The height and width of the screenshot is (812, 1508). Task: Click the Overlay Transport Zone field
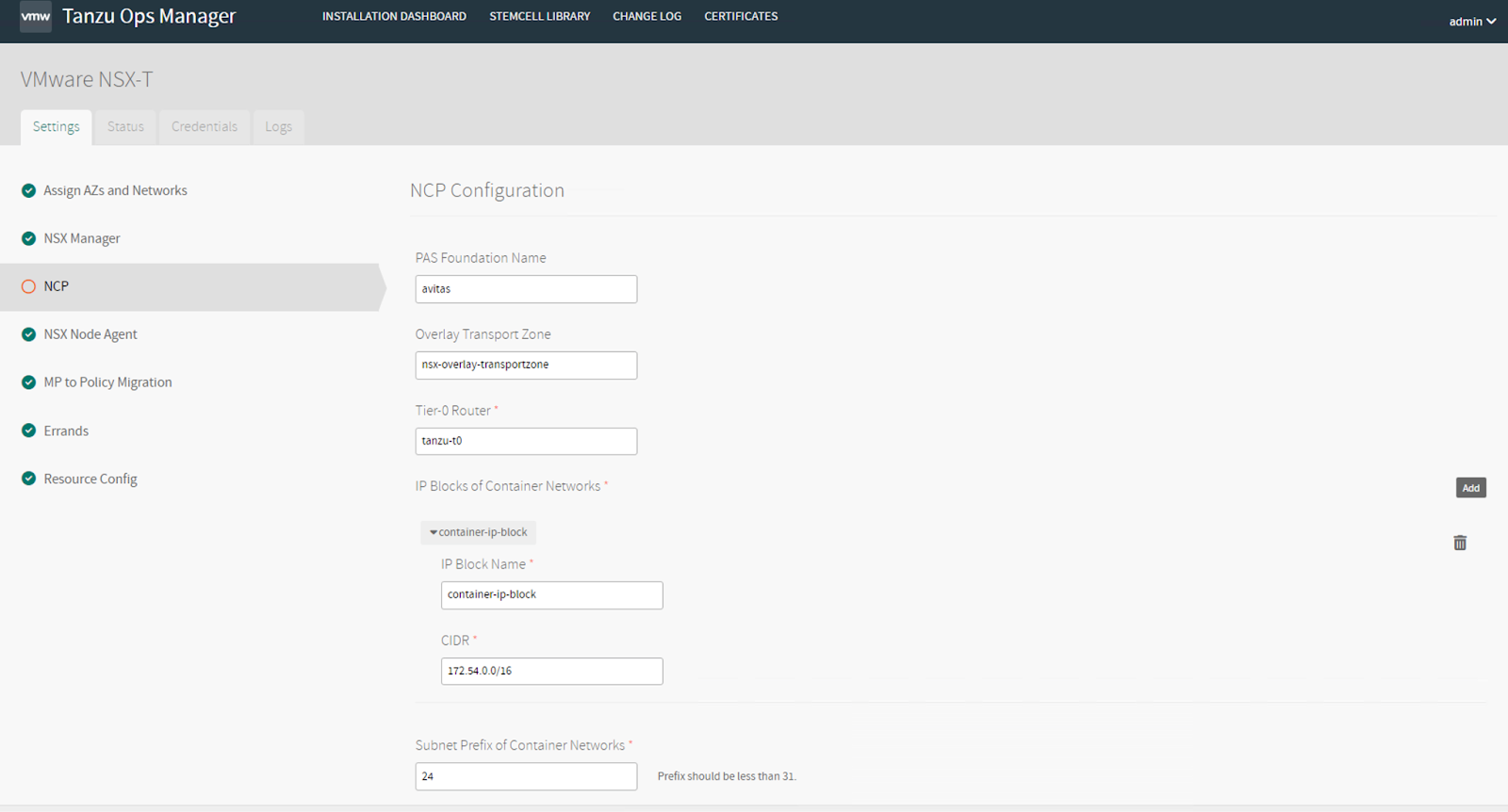click(x=526, y=365)
